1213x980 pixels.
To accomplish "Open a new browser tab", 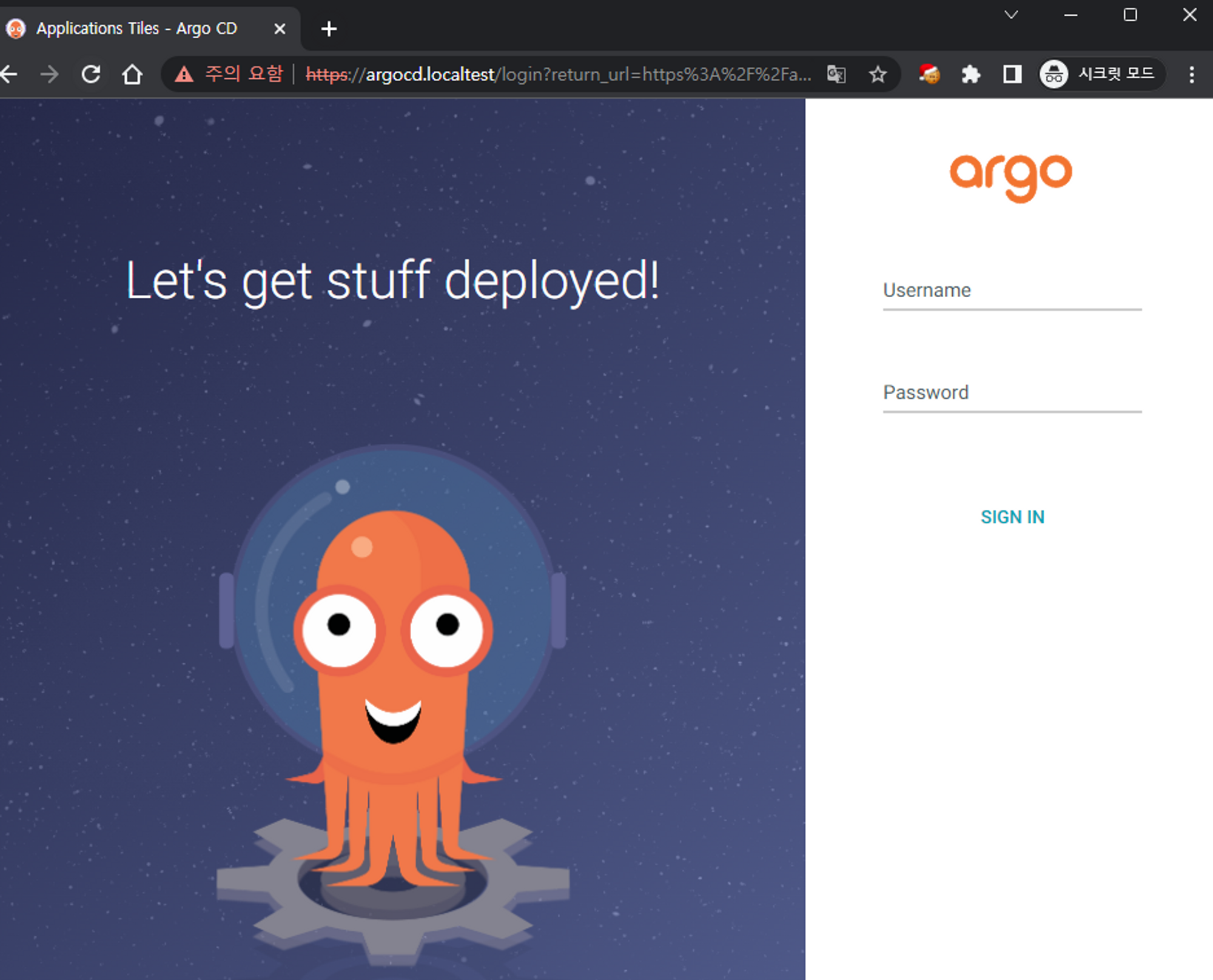I will coord(329,29).
